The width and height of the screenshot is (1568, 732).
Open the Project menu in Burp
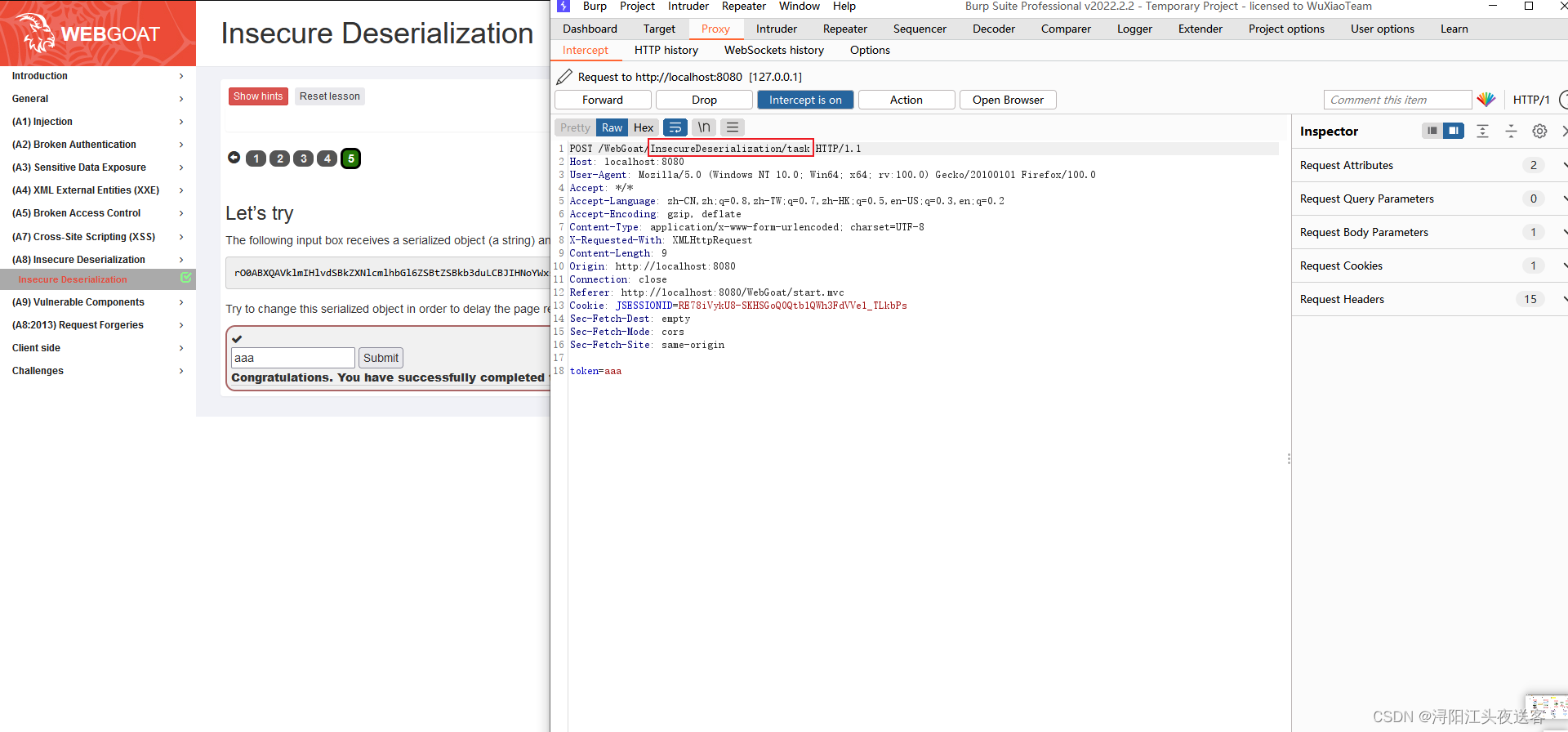tap(637, 7)
